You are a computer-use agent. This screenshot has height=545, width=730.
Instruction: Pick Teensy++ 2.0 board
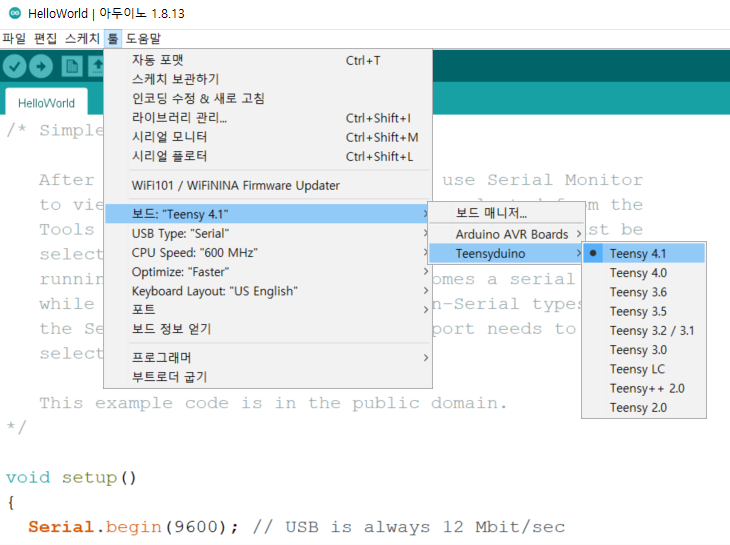[644, 388]
